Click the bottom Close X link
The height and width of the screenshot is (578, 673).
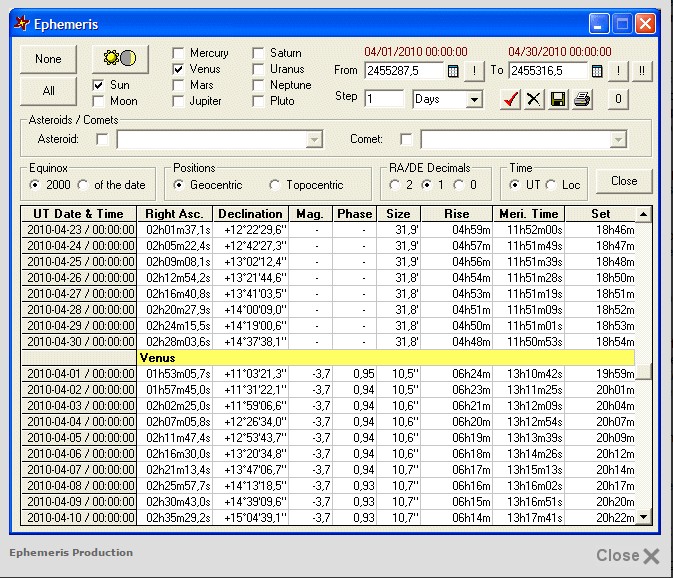click(x=628, y=556)
